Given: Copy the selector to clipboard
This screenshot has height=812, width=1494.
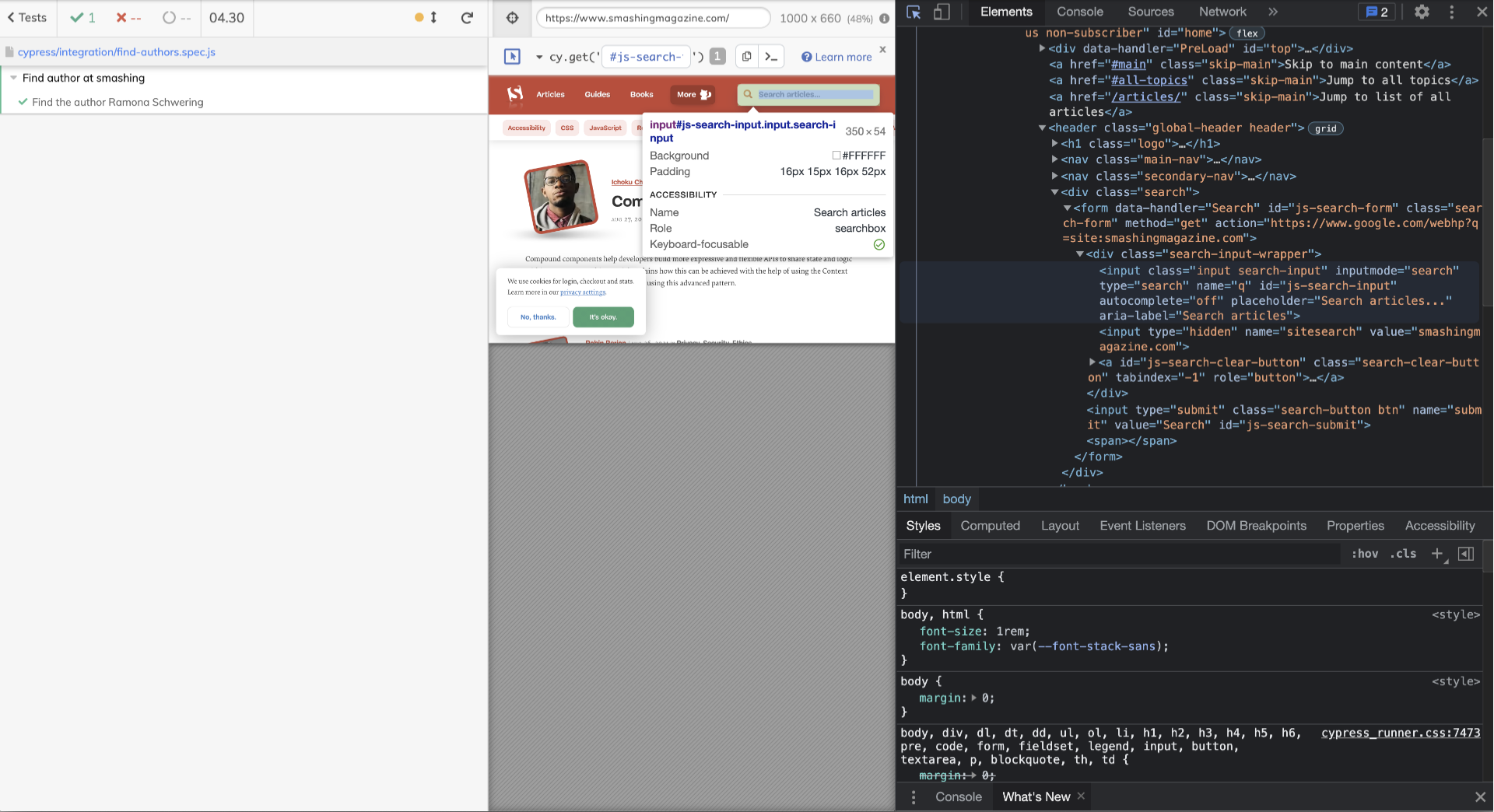Looking at the screenshot, I should tap(745, 56).
